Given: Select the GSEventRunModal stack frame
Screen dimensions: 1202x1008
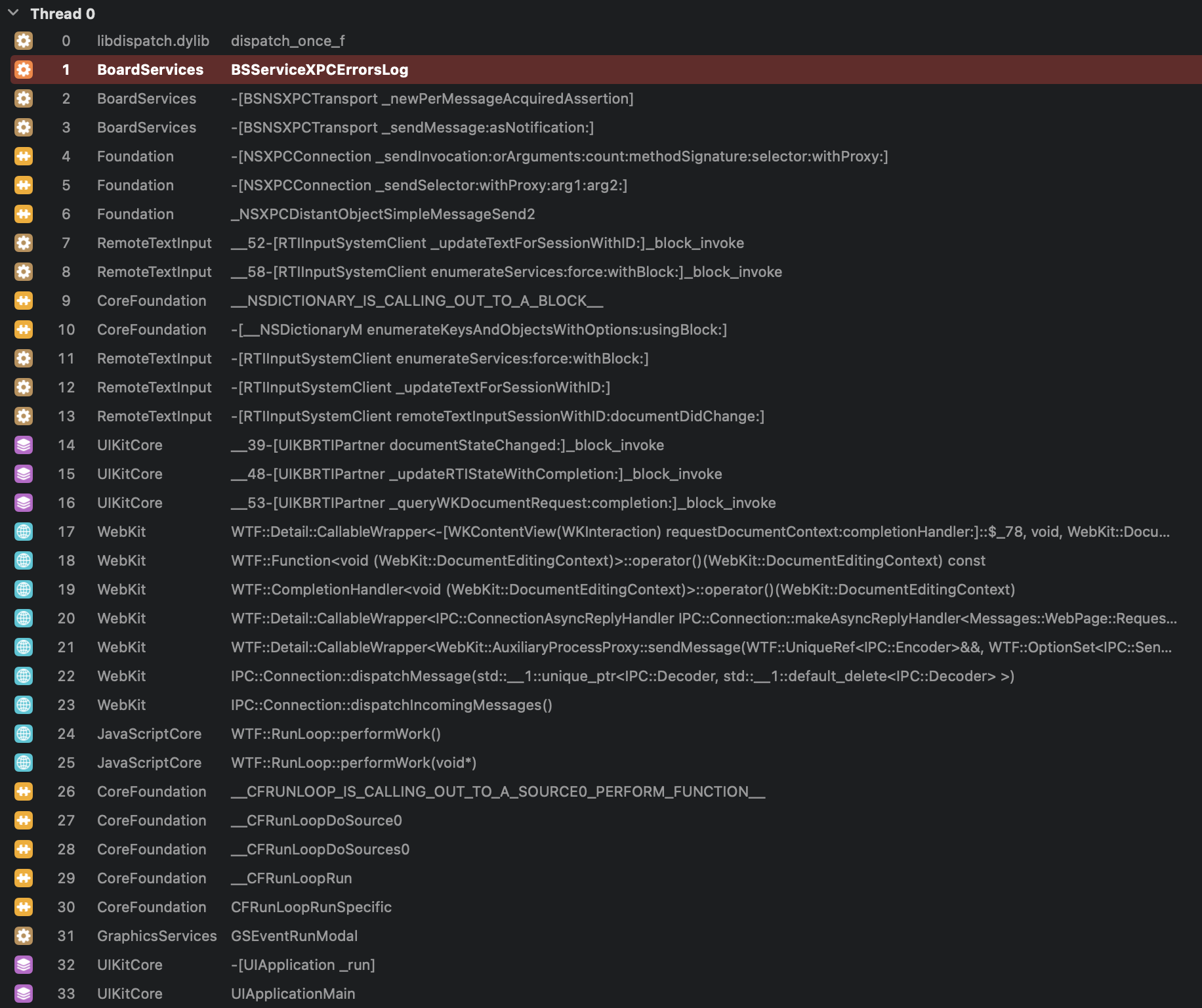Looking at the screenshot, I should [x=294, y=936].
